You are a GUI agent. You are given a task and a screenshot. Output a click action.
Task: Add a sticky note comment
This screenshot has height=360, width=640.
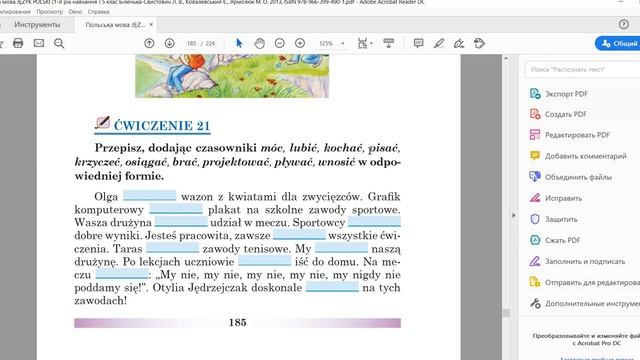418,43
